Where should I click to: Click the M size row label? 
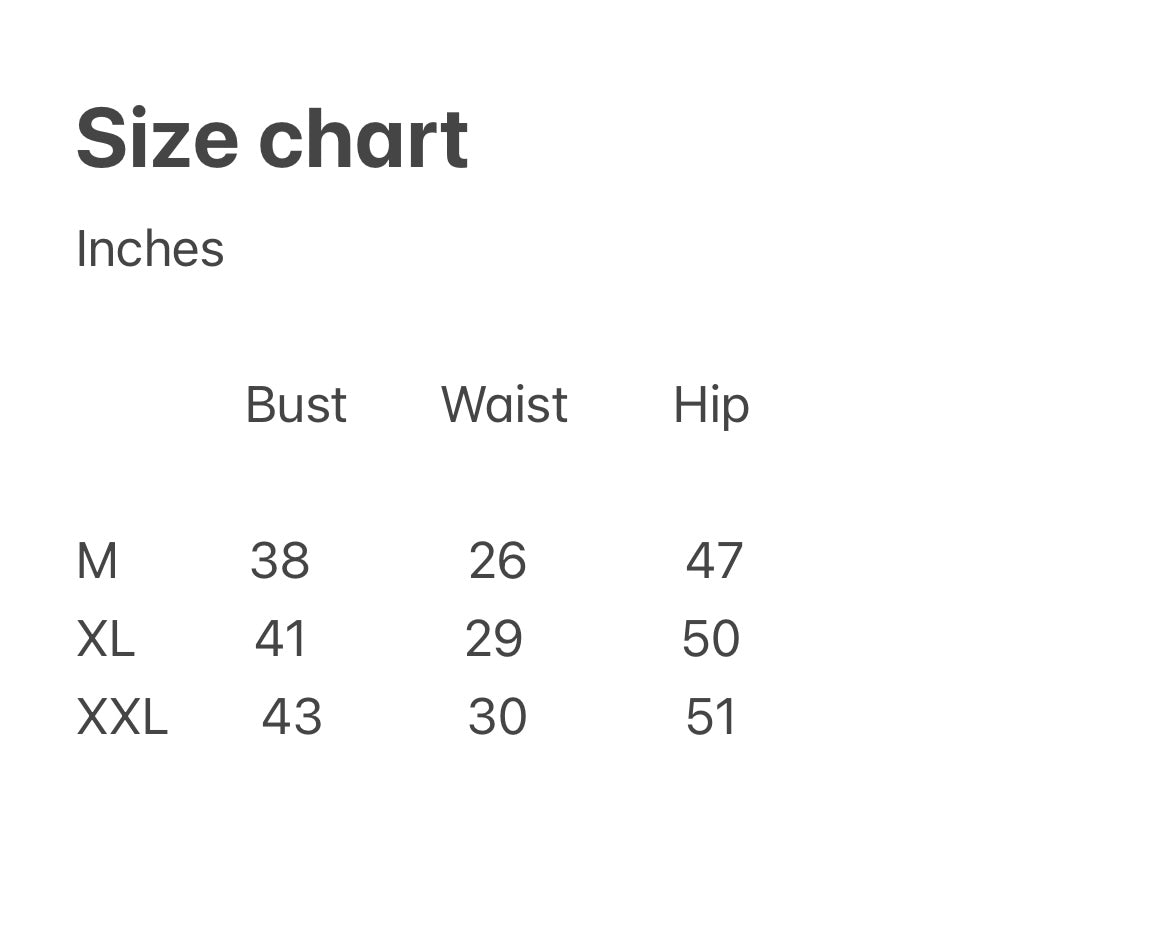97,561
